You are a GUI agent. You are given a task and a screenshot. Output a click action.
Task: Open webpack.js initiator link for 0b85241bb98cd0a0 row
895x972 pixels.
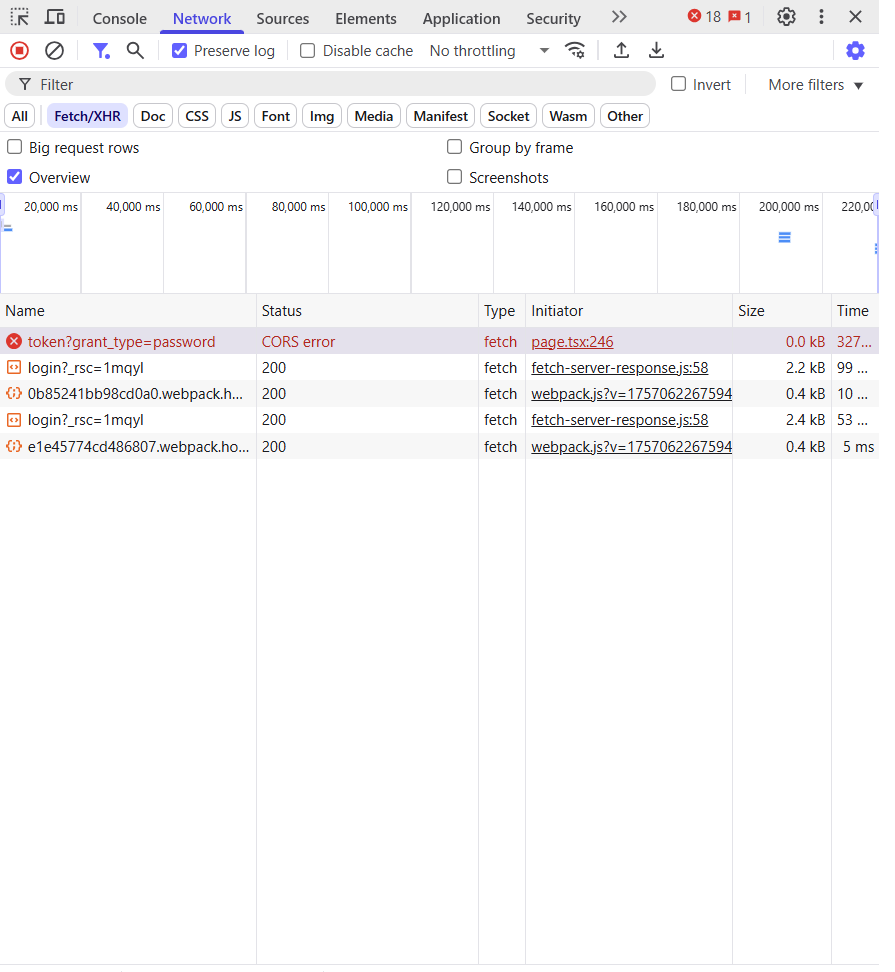[631, 394]
